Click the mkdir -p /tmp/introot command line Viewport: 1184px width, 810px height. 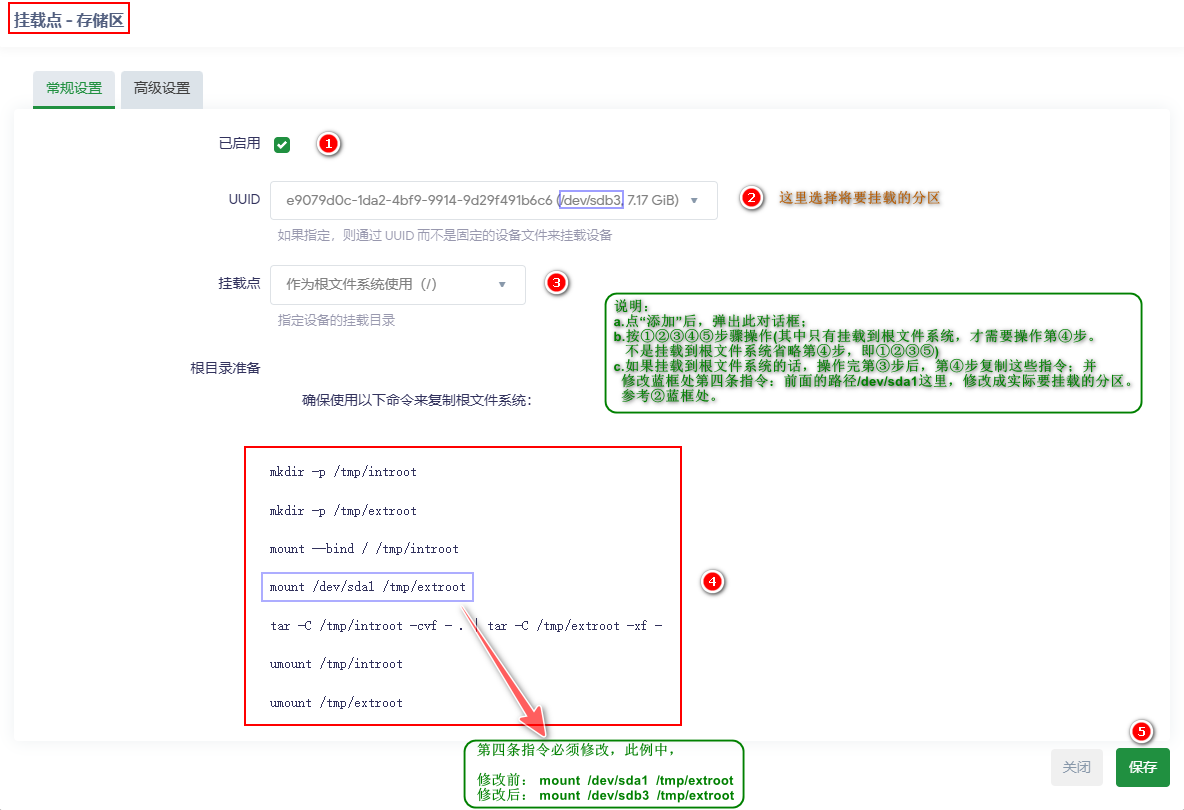pyautogui.click(x=343, y=471)
